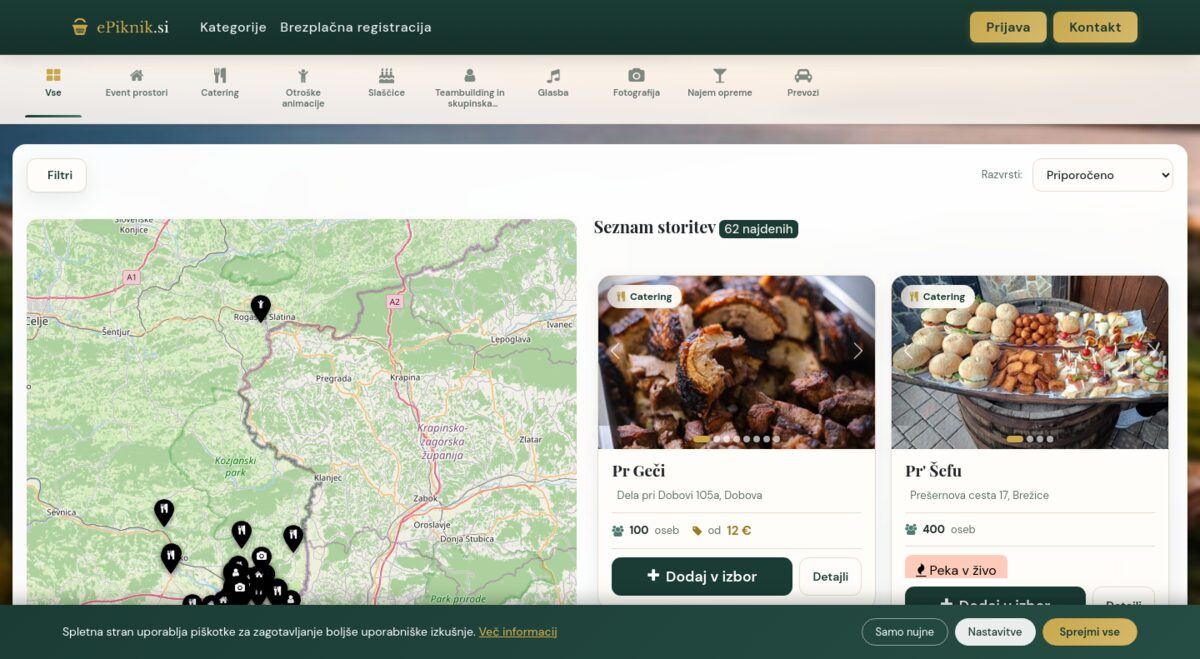Select the Otroške animacije child icon
The image size is (1200, 659).
pos(303,75)
